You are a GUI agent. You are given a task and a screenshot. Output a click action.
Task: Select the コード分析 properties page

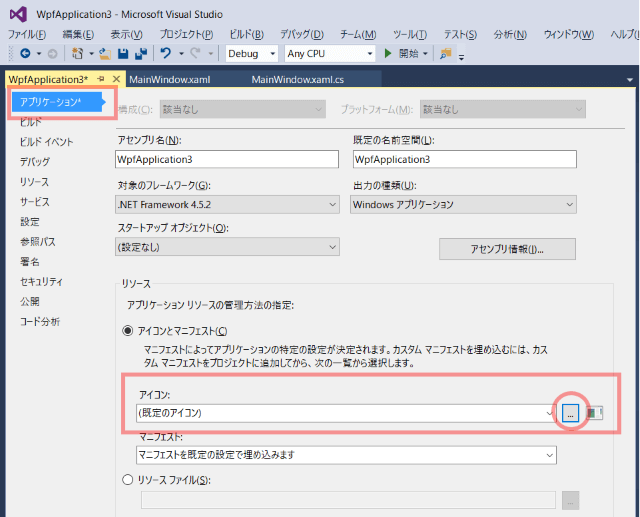click(x=40, y=322)
